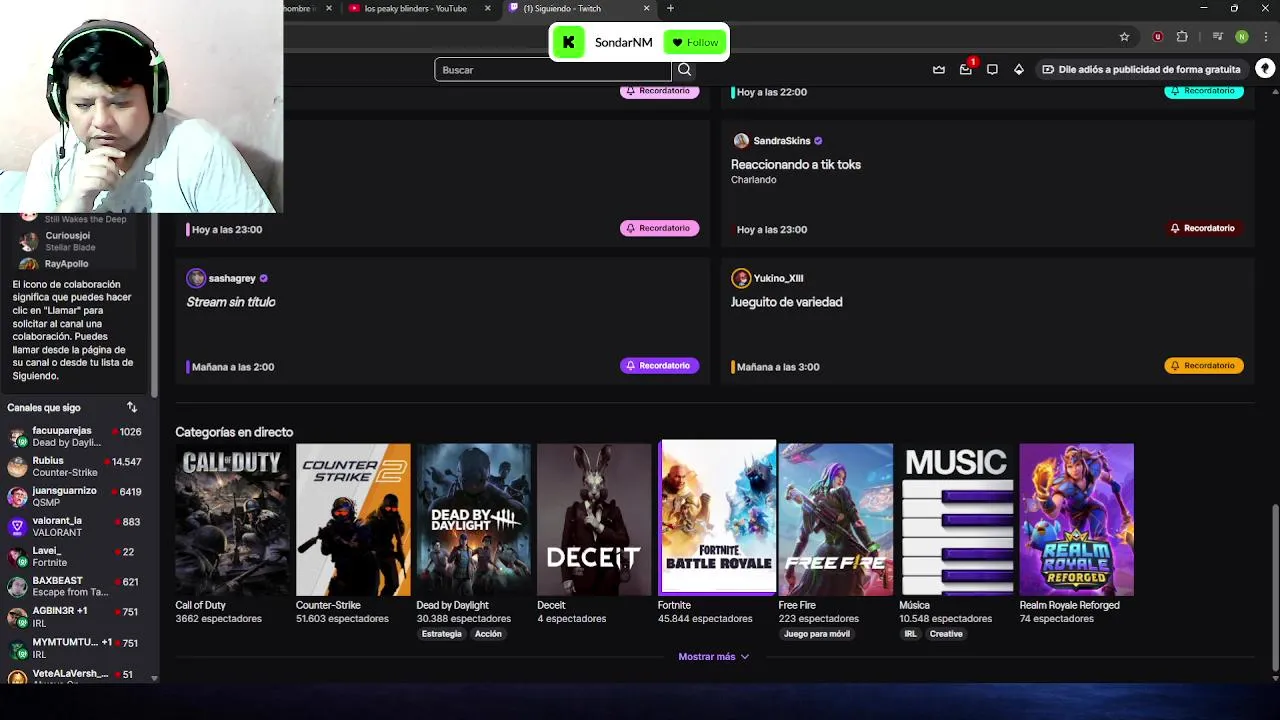Image resolution: width=1280 pixels, height=720 pixels.
Task: Set the purple Recordatorio on sashagrey stream
Action: (x=659, y=365)
